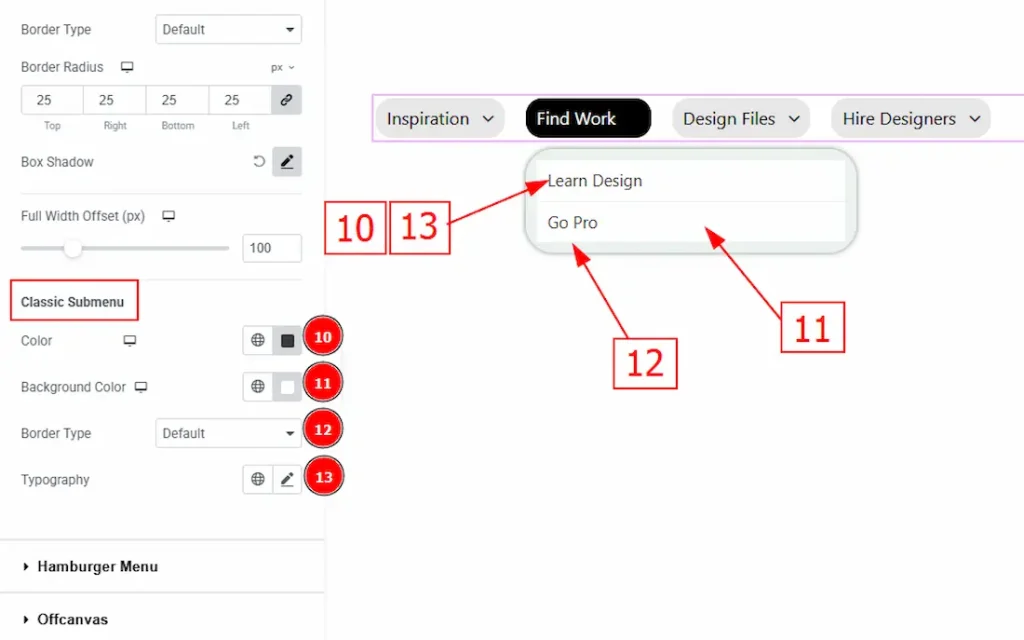Open global color for submenu Color

[258, 341]
